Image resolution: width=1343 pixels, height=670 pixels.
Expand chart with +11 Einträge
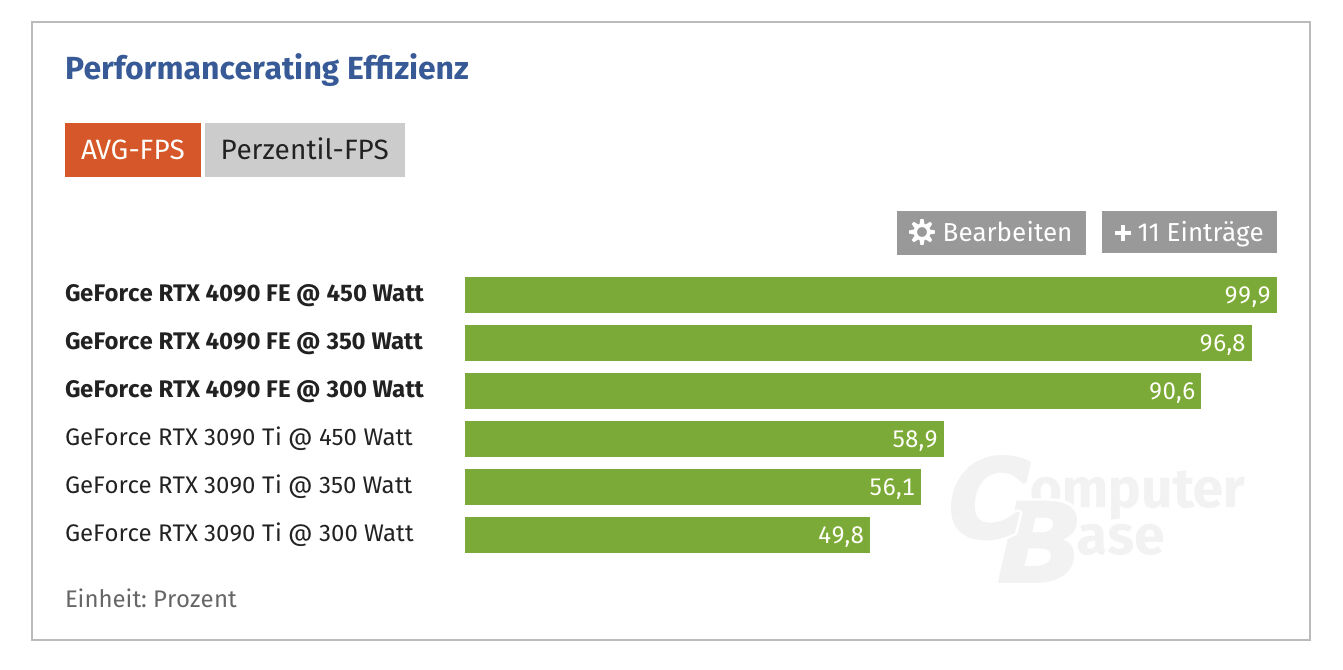coord(1189,233)
